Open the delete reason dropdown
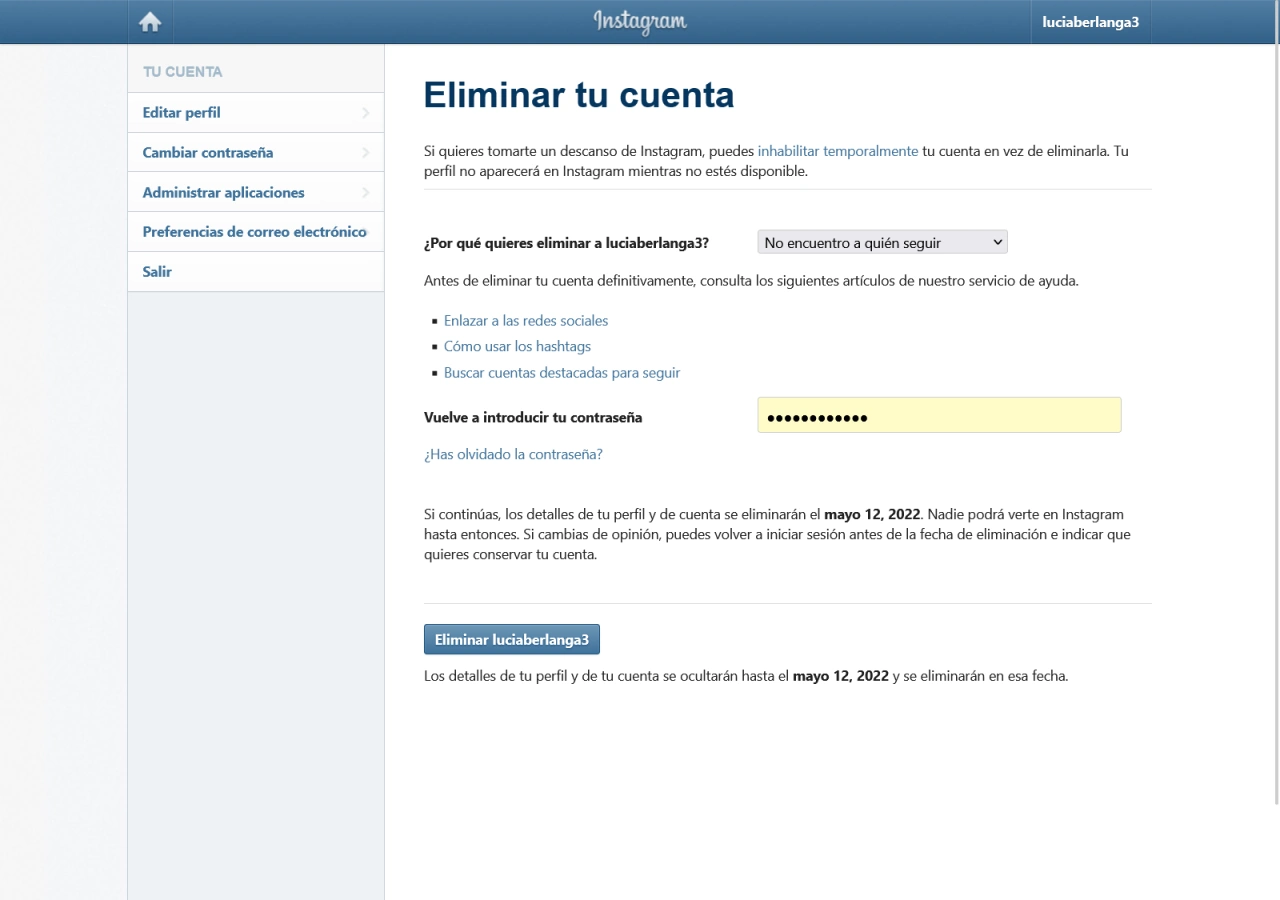Viewport: 1280px width, 900px height. (x=882, y=242)
